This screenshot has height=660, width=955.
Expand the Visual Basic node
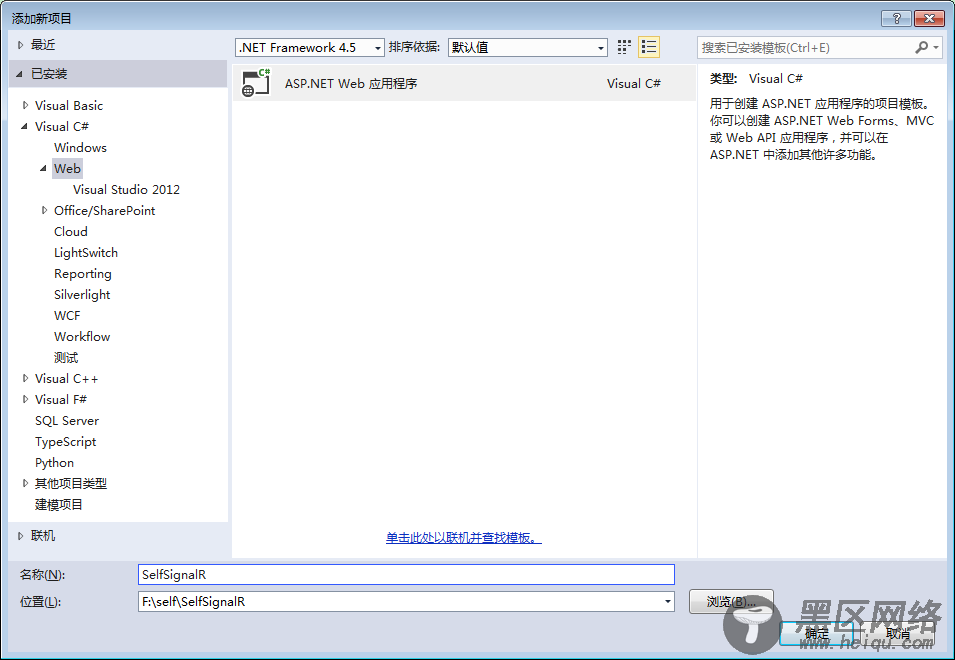25,105
